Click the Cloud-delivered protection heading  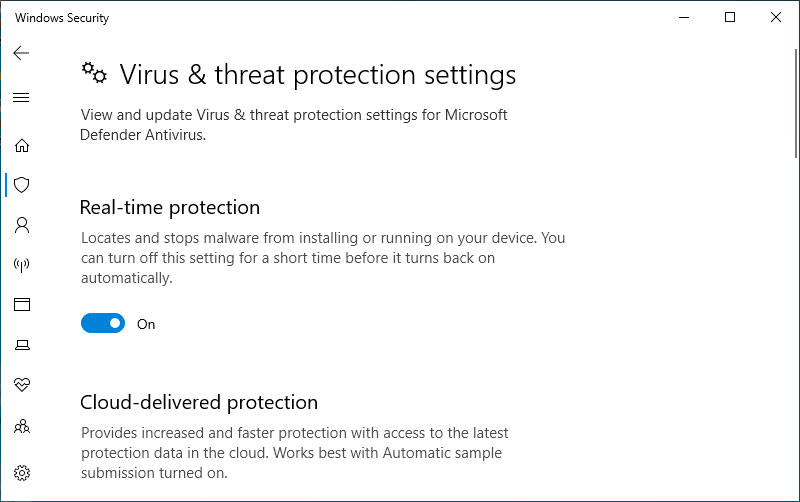pos(199,403)
